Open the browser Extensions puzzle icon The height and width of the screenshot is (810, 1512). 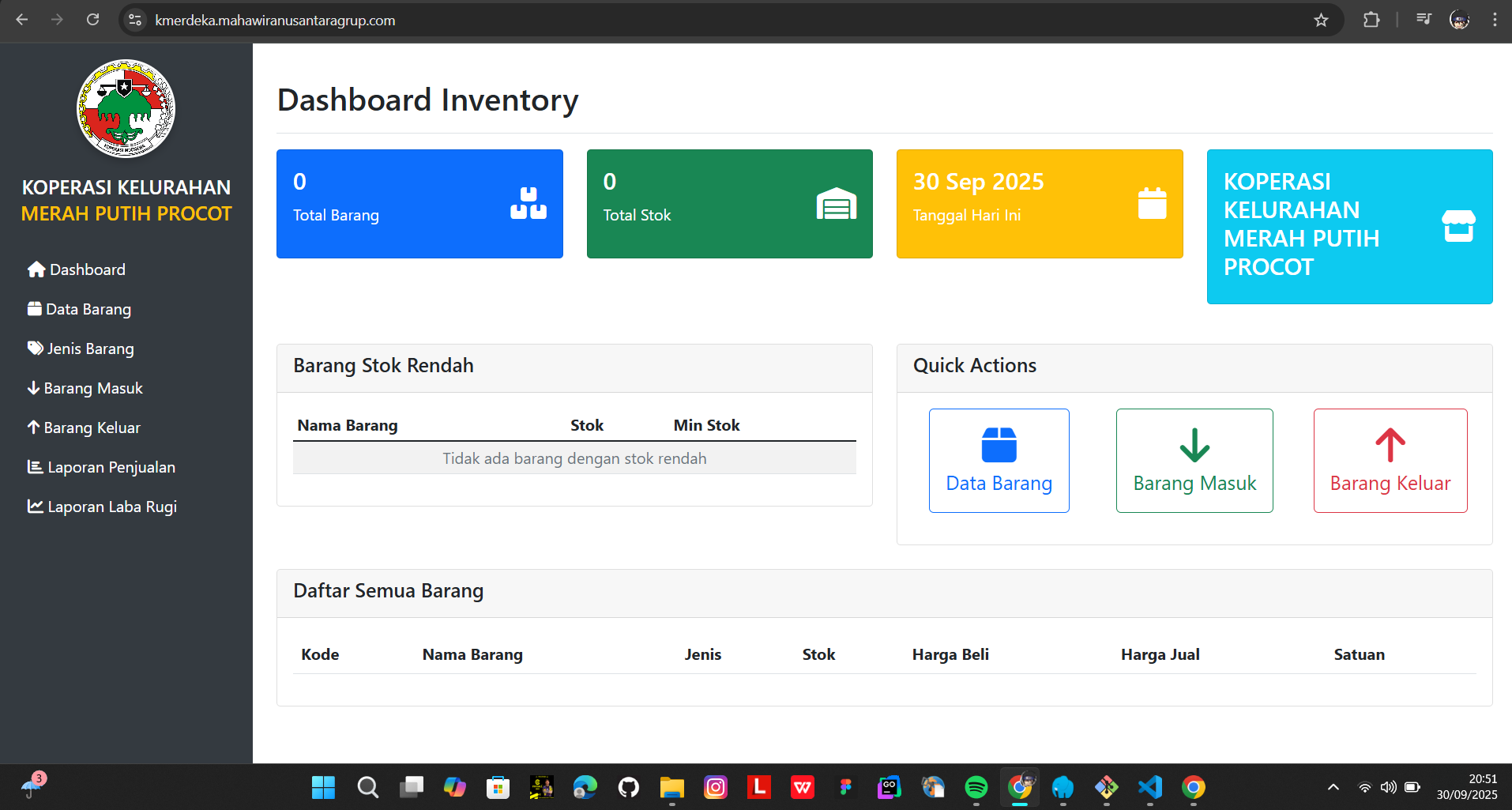[x=1371, y=20]
